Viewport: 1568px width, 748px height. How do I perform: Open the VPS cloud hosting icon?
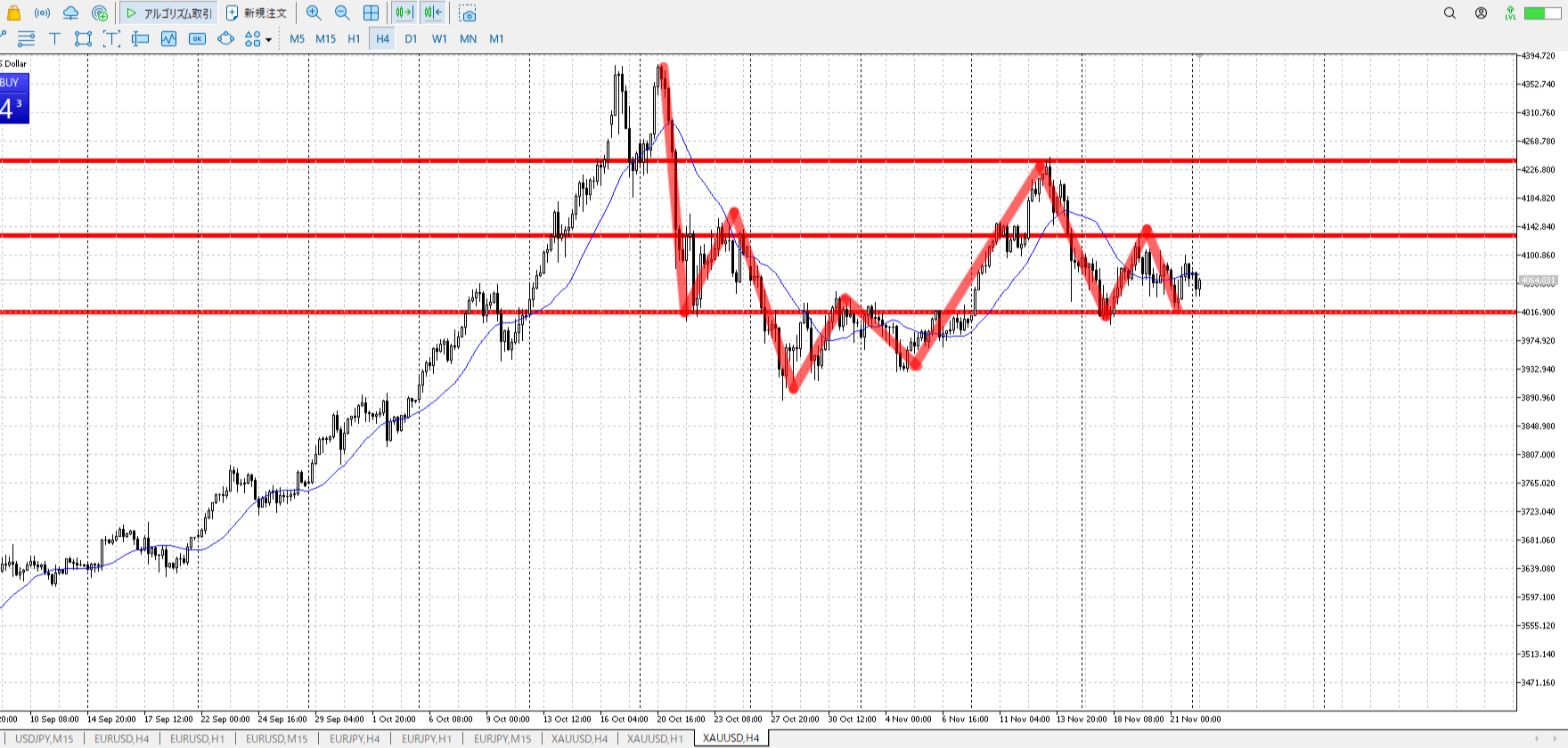(x=70, y=12)
